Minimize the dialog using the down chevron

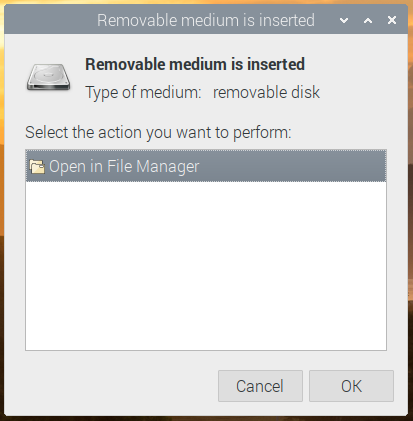coord(344,21)
